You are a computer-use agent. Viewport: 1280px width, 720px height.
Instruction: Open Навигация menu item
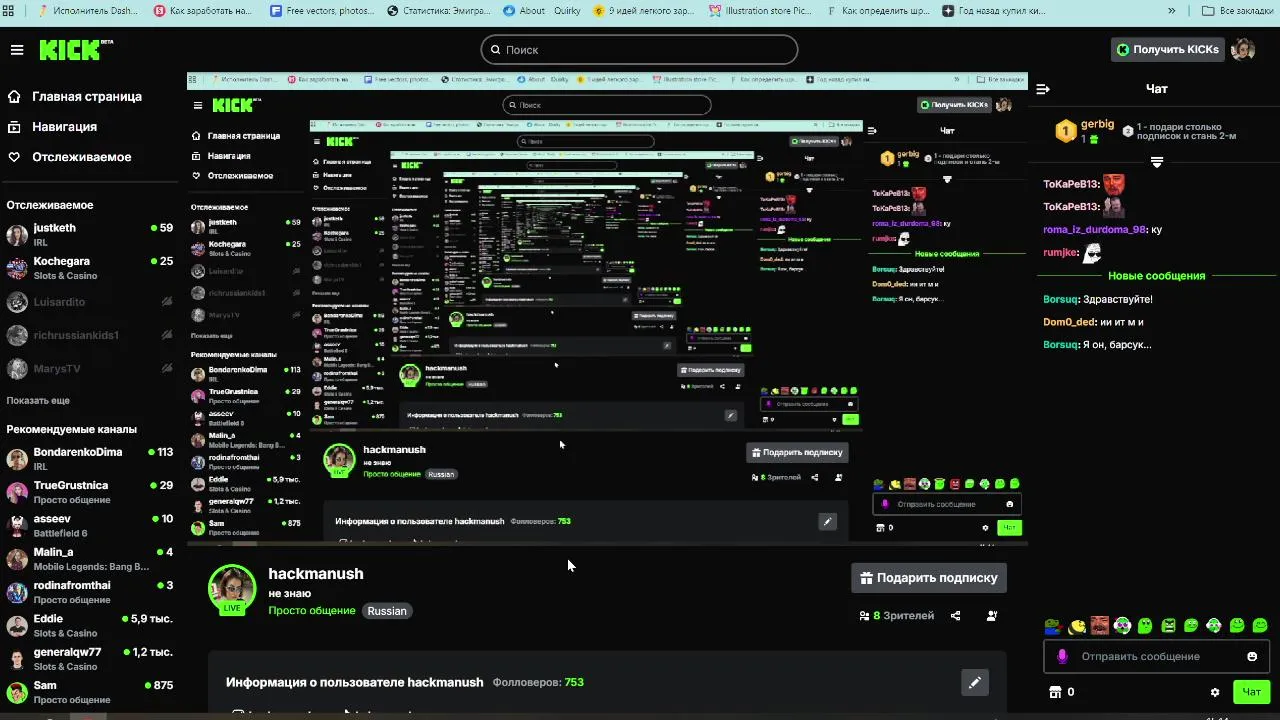pos(64,127)
